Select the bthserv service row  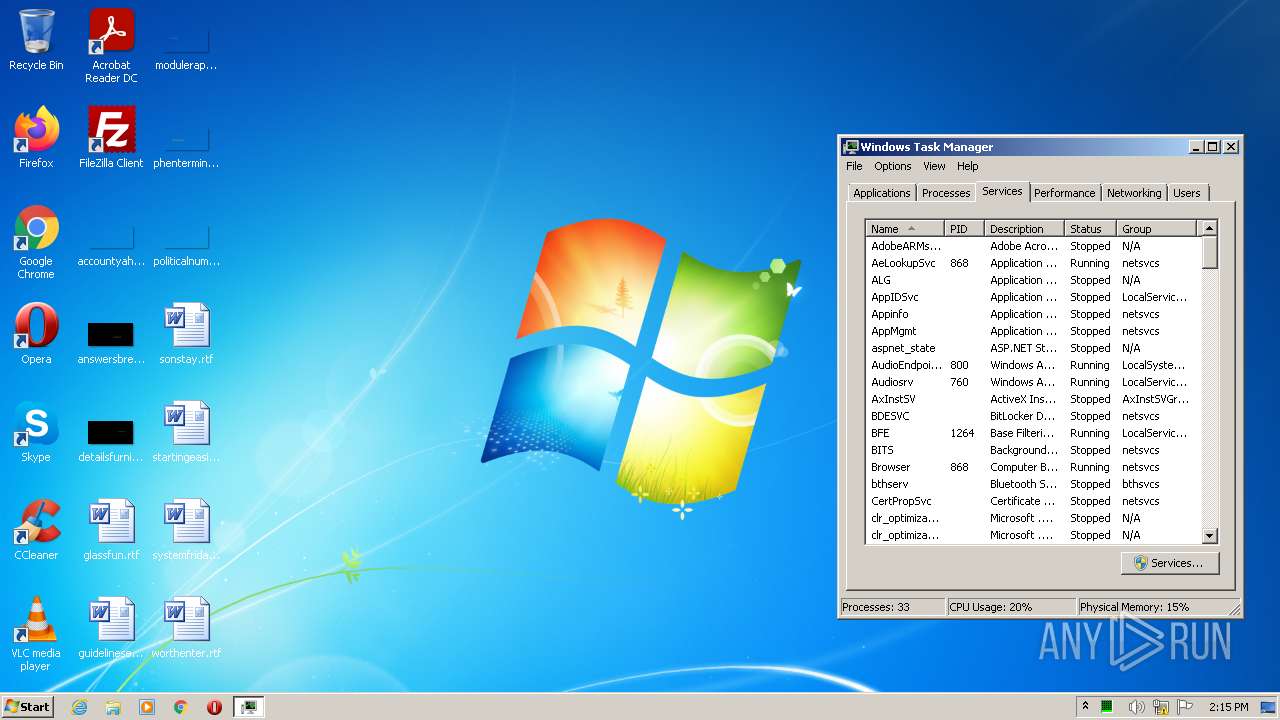coord(1032,484)
